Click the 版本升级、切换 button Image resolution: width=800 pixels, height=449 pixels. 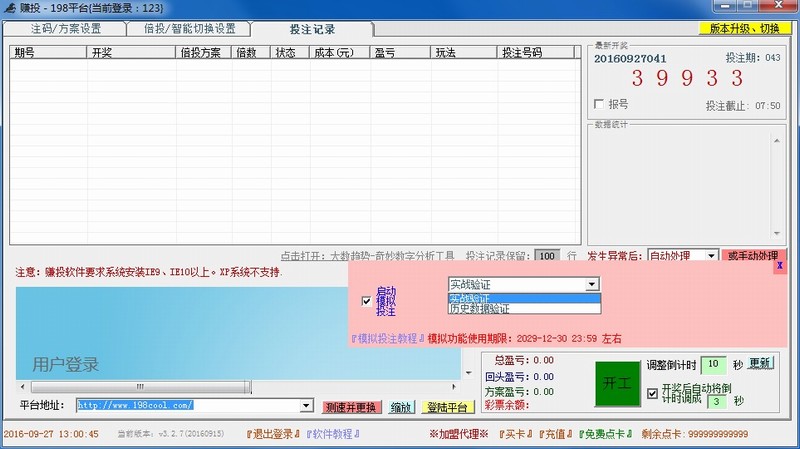click(743, 29)
